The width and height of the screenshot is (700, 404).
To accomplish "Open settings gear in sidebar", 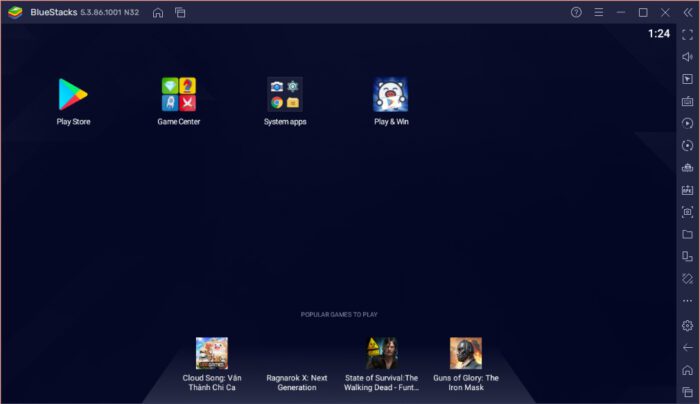I will 688,325.
